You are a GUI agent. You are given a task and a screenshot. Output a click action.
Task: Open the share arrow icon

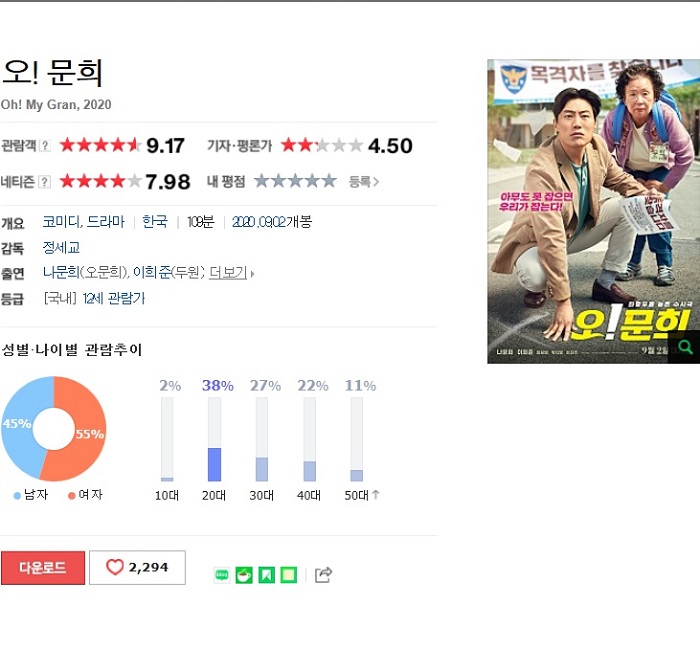coord(323,575)
